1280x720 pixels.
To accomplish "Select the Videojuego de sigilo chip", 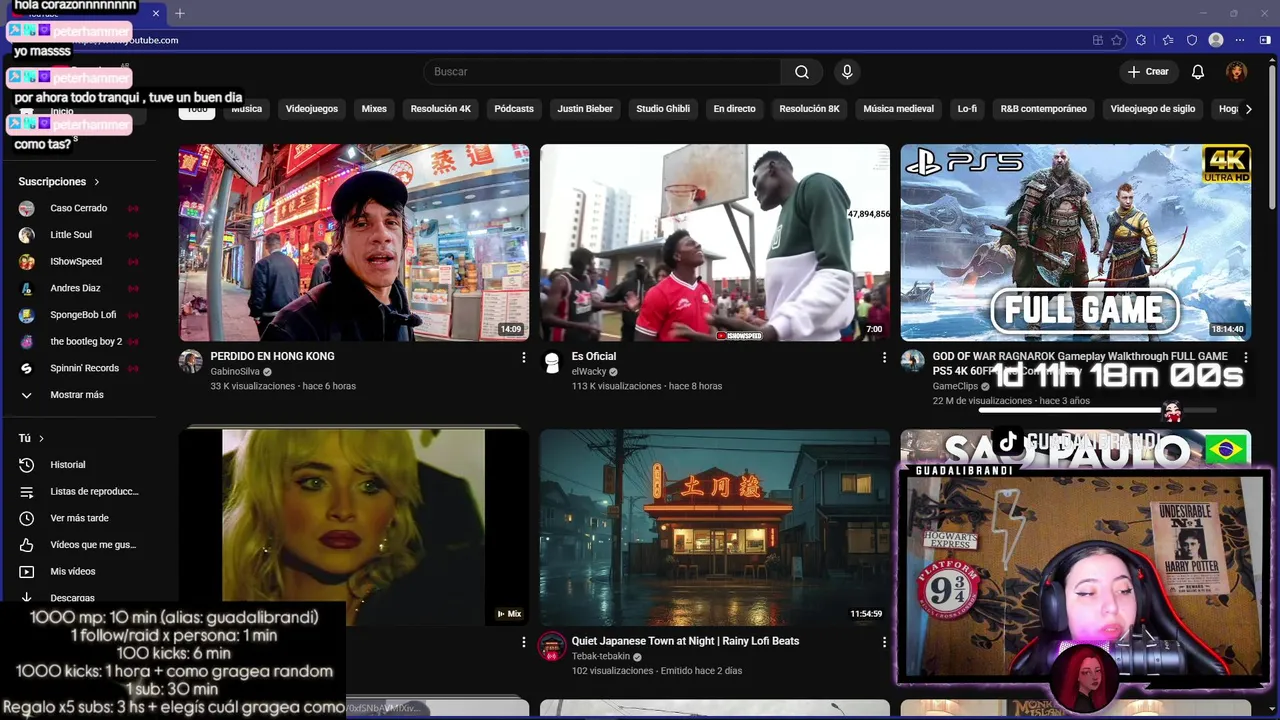I will click(x=1152, y=109).
